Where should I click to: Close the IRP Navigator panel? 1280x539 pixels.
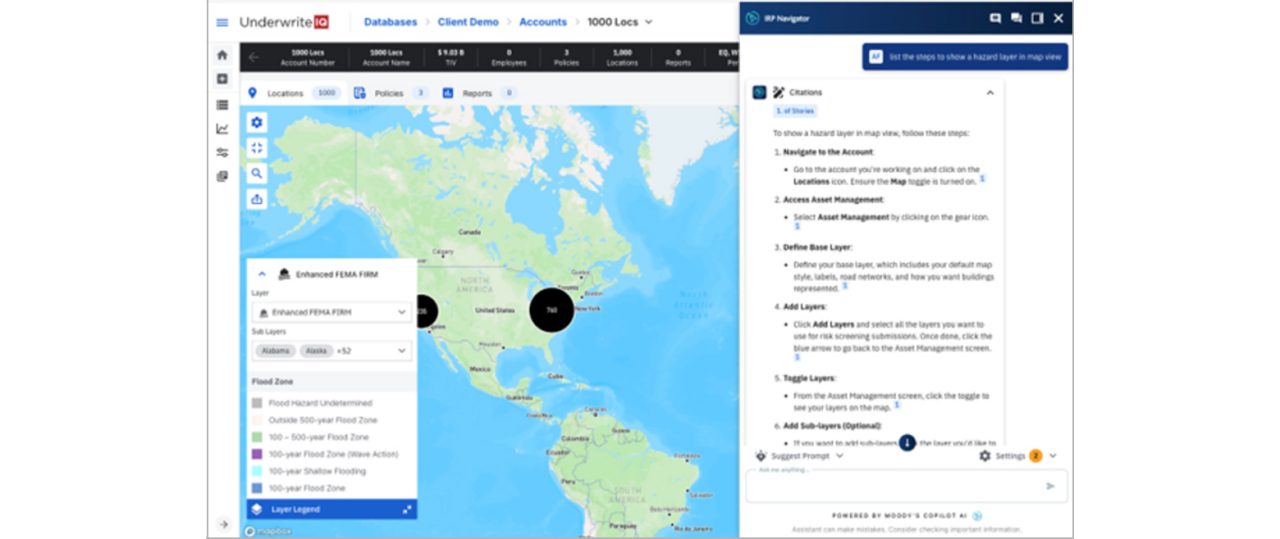pyautogui.click(x=1058, y=18)
